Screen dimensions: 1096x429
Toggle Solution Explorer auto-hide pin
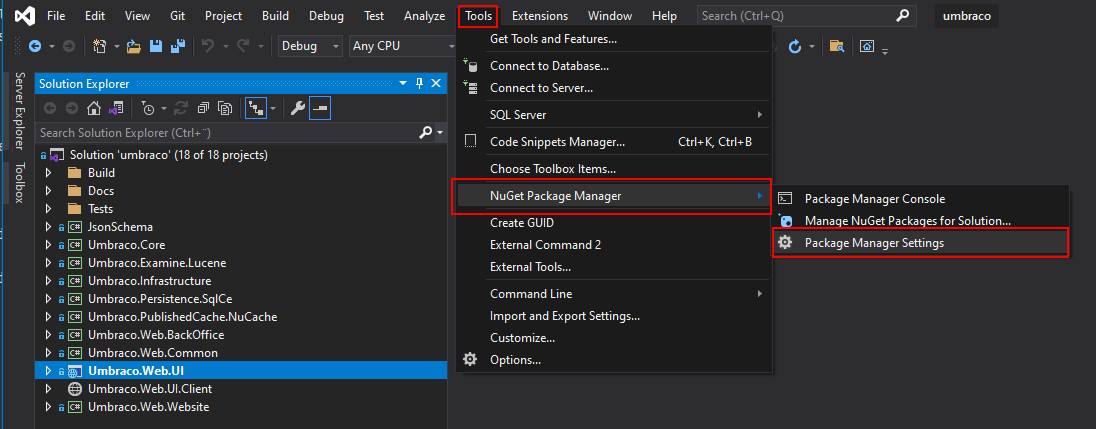click(420, 84)
